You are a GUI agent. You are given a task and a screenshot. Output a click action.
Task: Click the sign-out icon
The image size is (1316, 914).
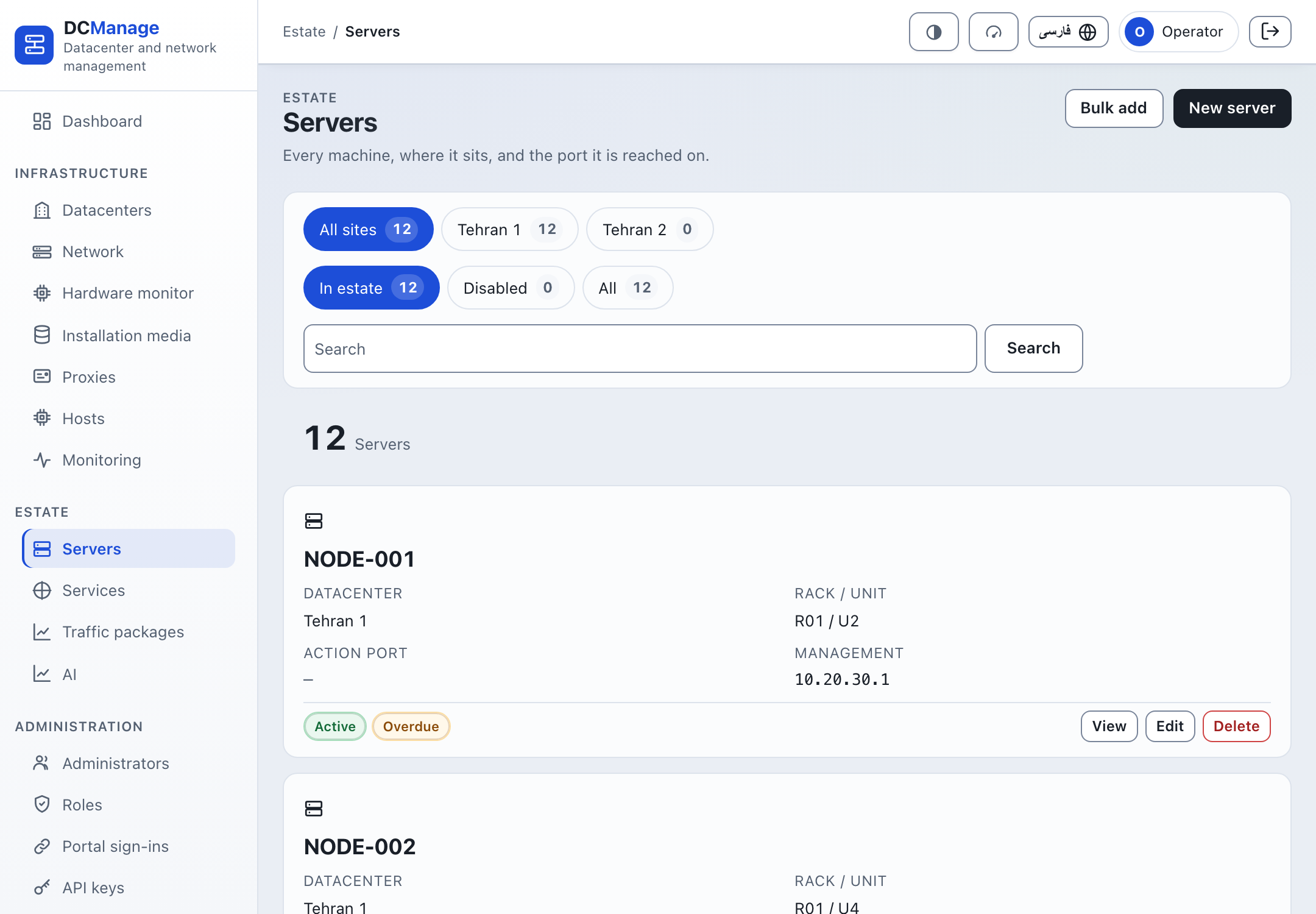click(x=1270, y=32)
